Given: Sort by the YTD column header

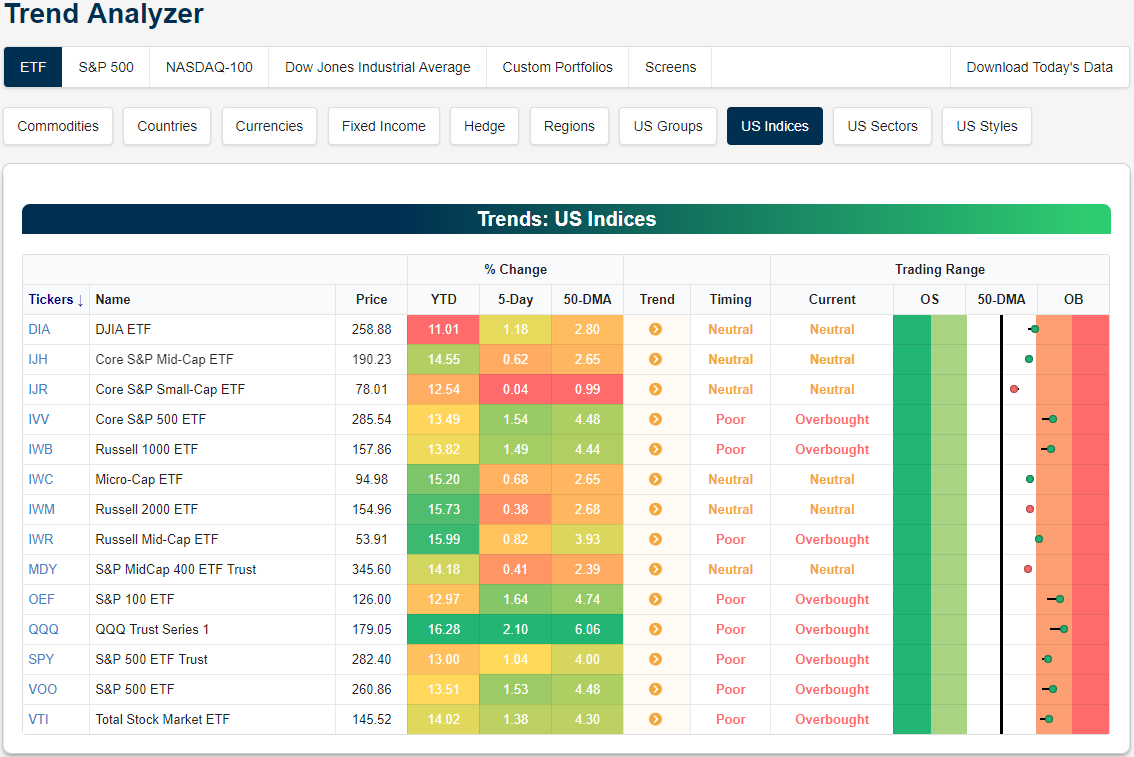Looking at the screenshot, I should [443, 299].
